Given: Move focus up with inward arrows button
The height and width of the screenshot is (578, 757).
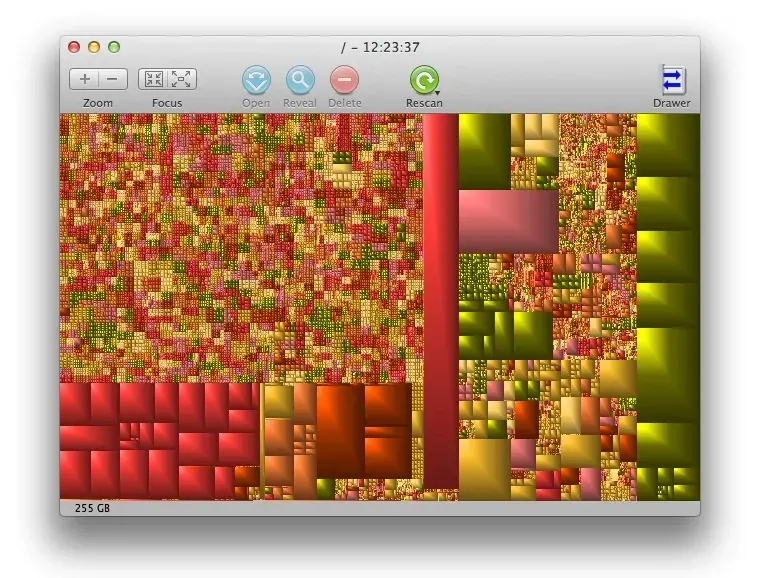Looking at the screenshot, I should pyautogui.click(x=154, y=79).
